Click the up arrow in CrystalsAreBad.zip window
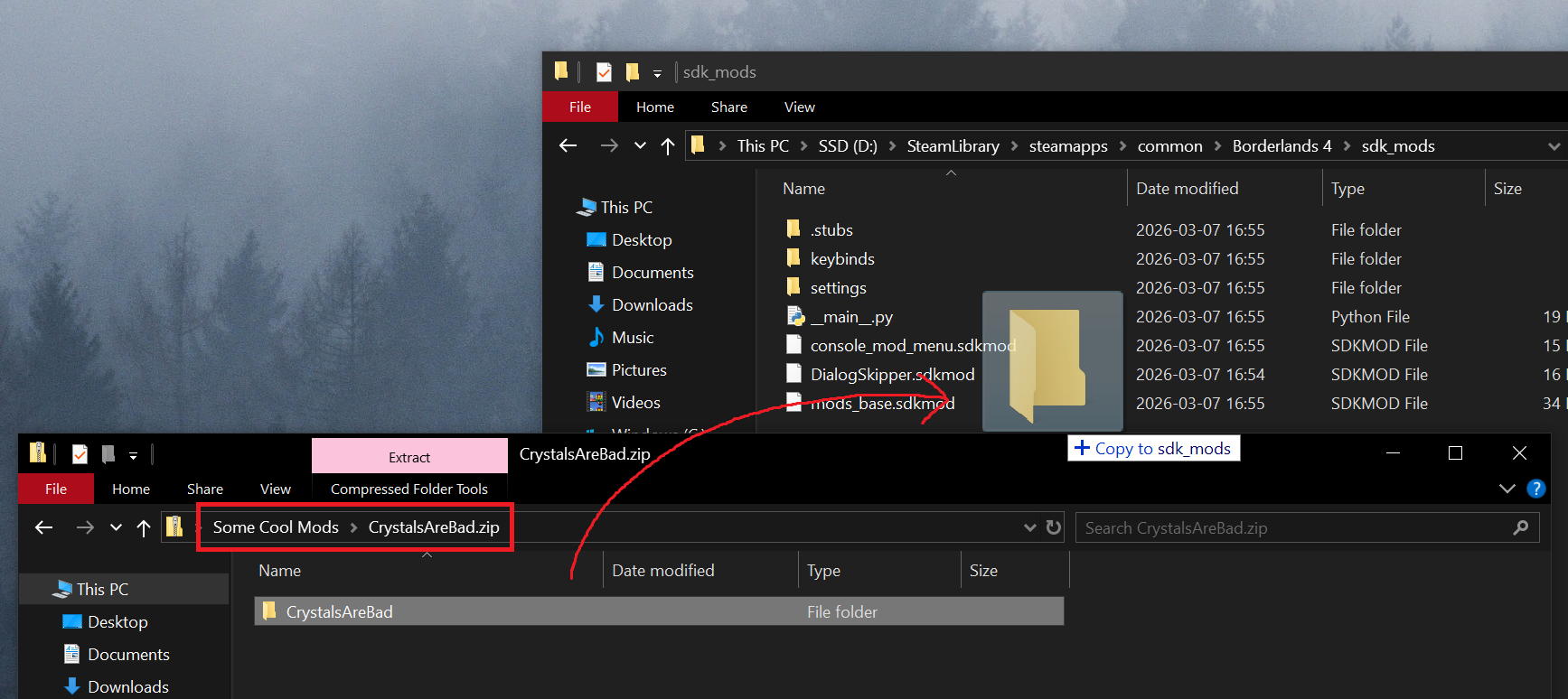 (144, 527)
